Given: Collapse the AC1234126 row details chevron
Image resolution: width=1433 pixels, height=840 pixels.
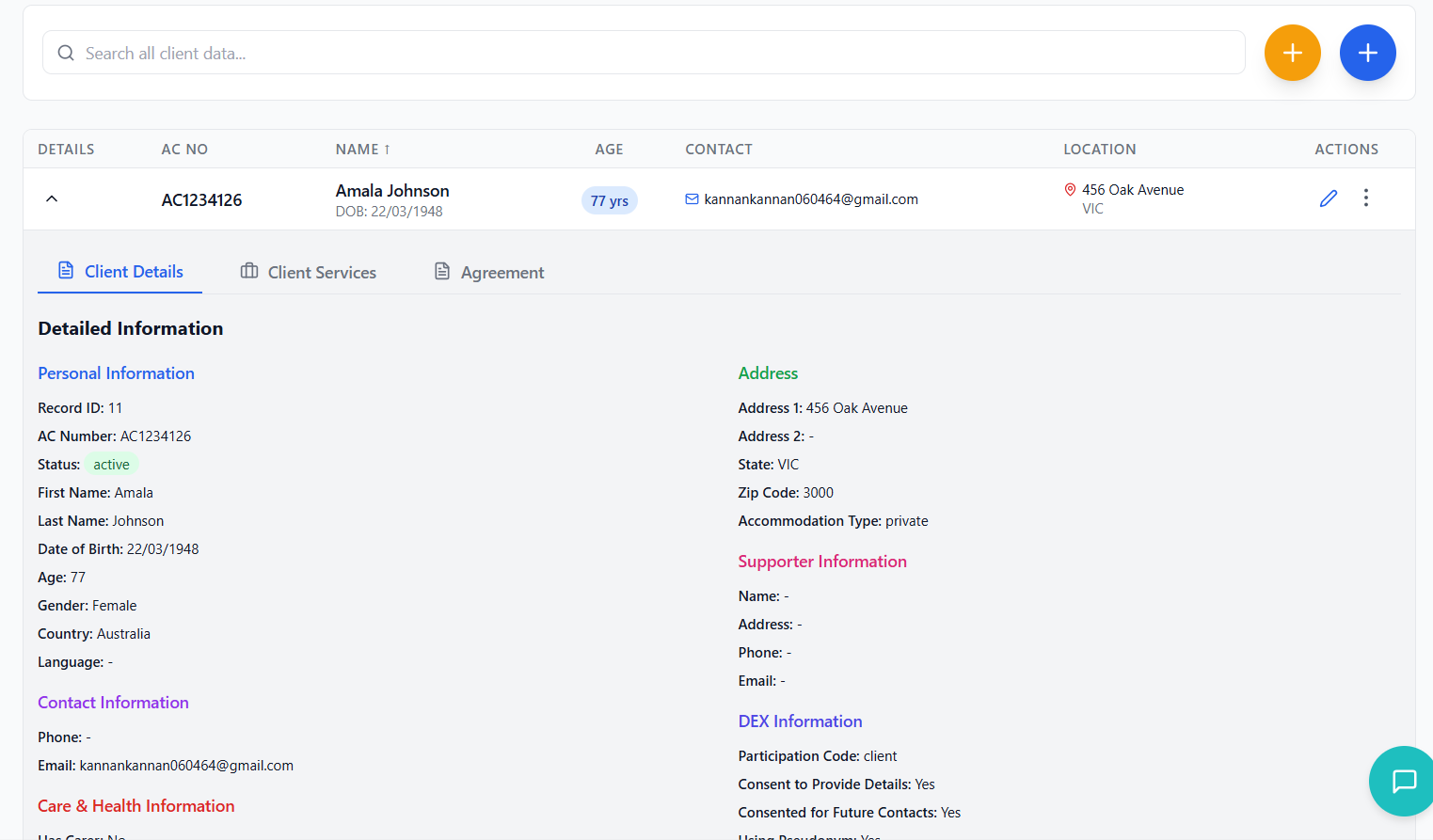Looking at the screenshot, I should click(x=52, y=199).
